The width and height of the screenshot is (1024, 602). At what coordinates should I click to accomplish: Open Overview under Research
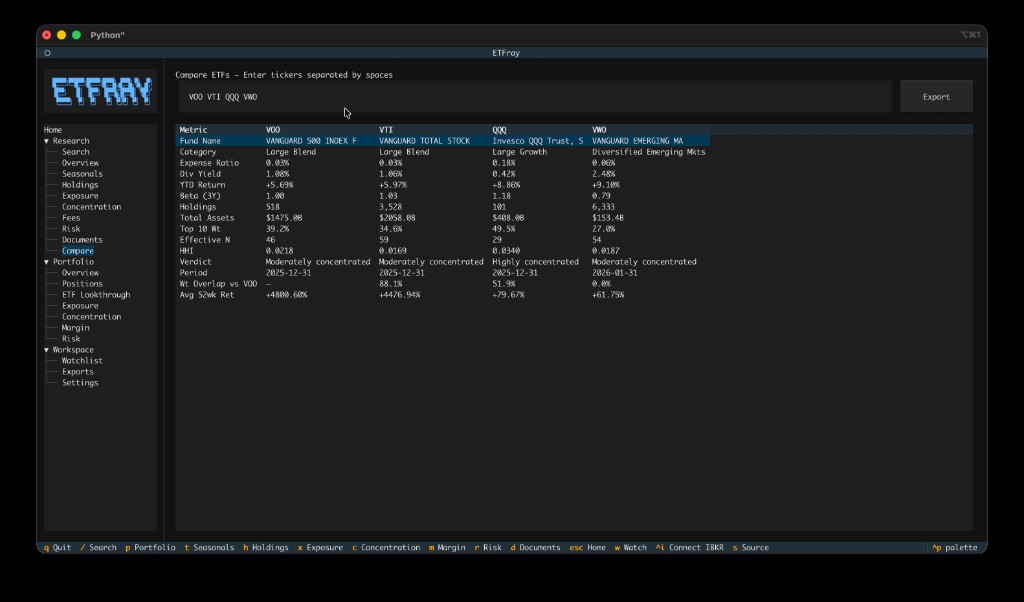pyautogui.click(x=80, y=163)
